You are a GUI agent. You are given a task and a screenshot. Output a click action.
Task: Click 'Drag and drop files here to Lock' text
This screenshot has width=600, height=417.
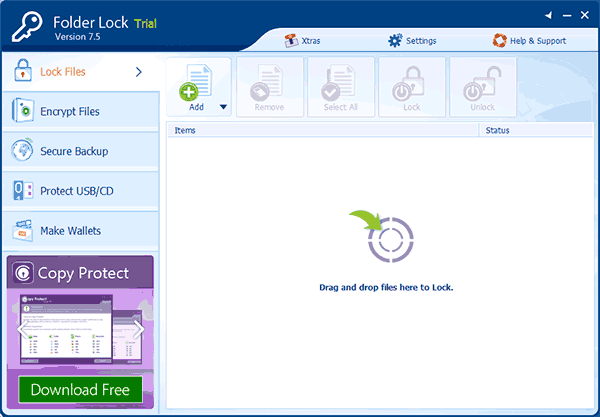coord(386,287)
